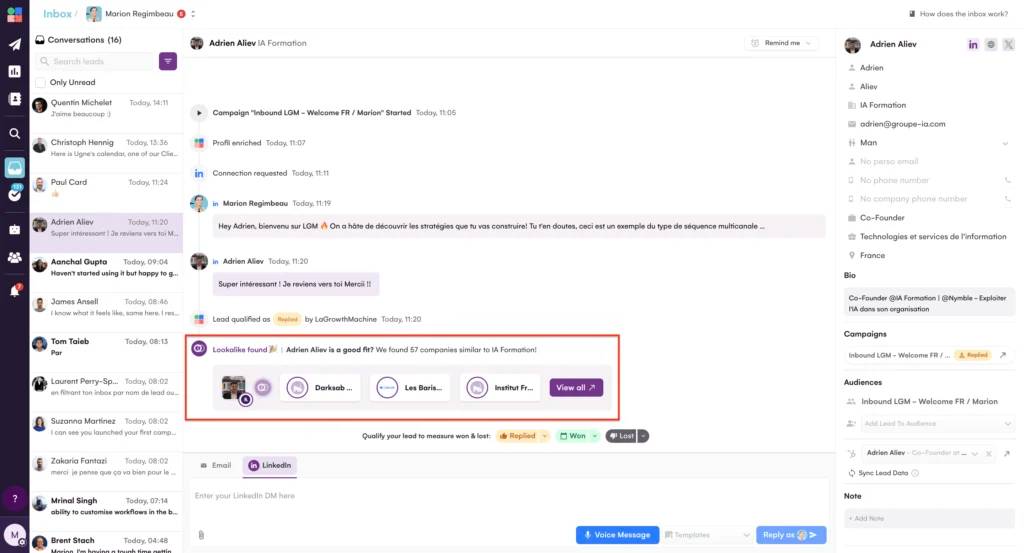Click the attachment paperclip icon
The height and width of the screenshot is (553, 1024).
pos(201,535)
